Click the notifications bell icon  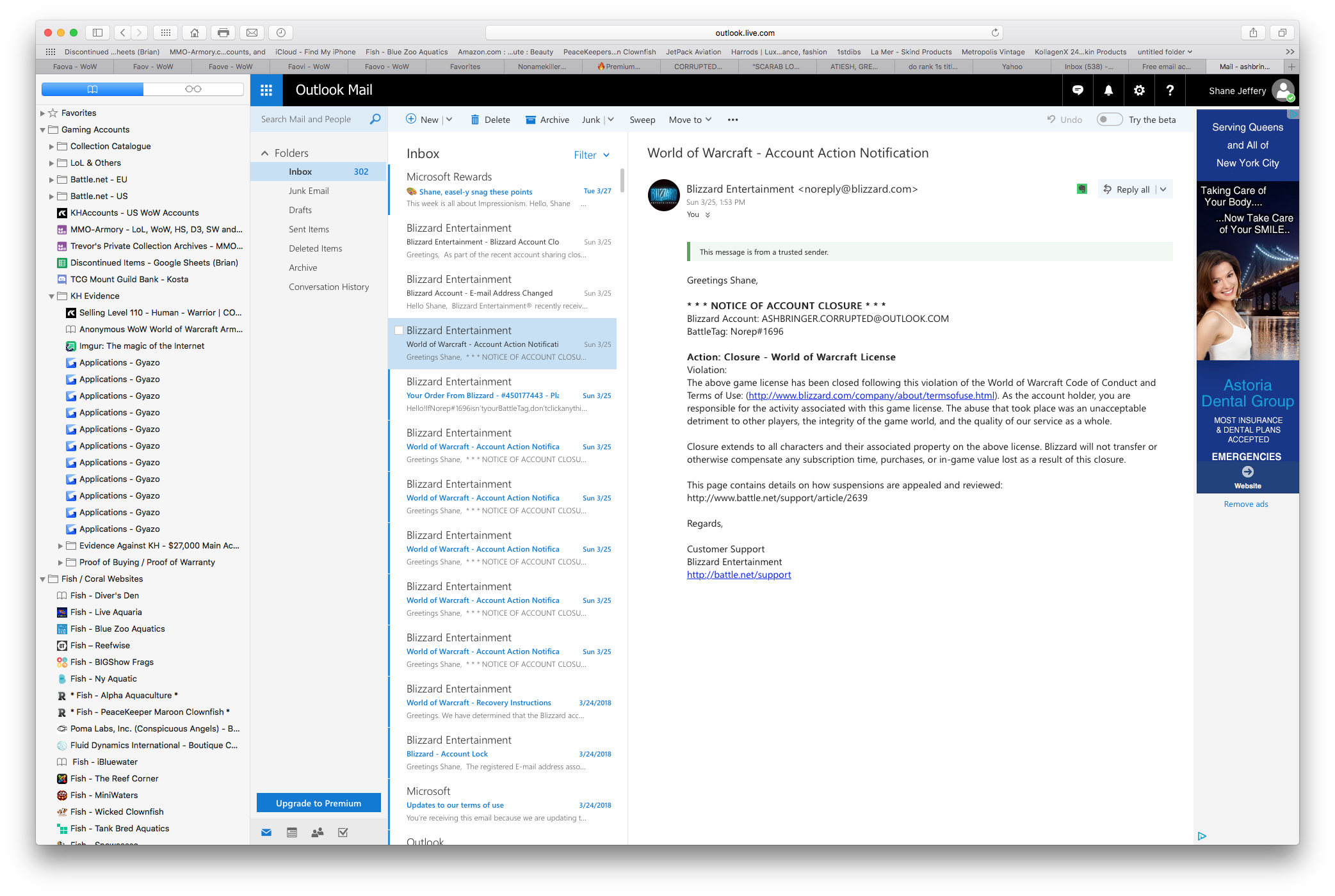tap(1108, 90)
